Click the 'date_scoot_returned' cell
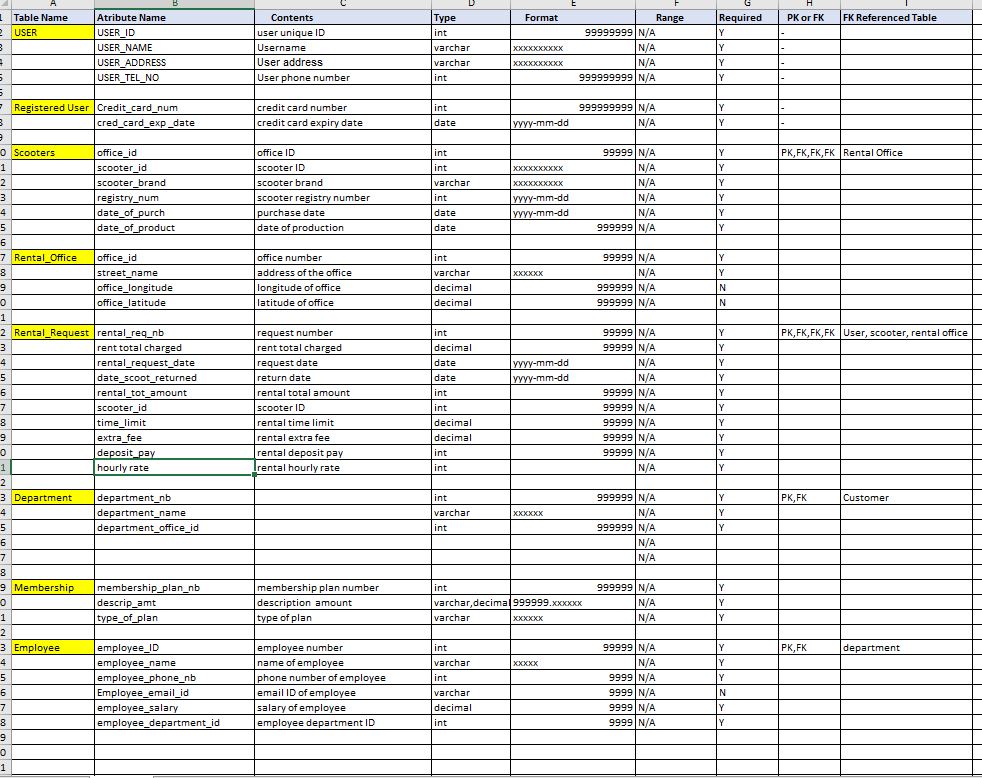The height and width of the screenshot is (778, 982). 174,378
